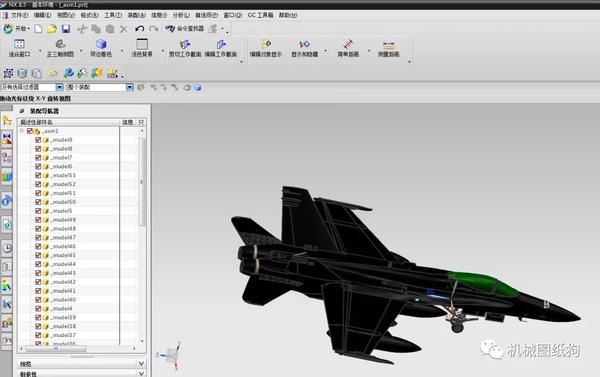Click the Save disk icon
This screenshot has height=377, width=600.
point(66,29)
